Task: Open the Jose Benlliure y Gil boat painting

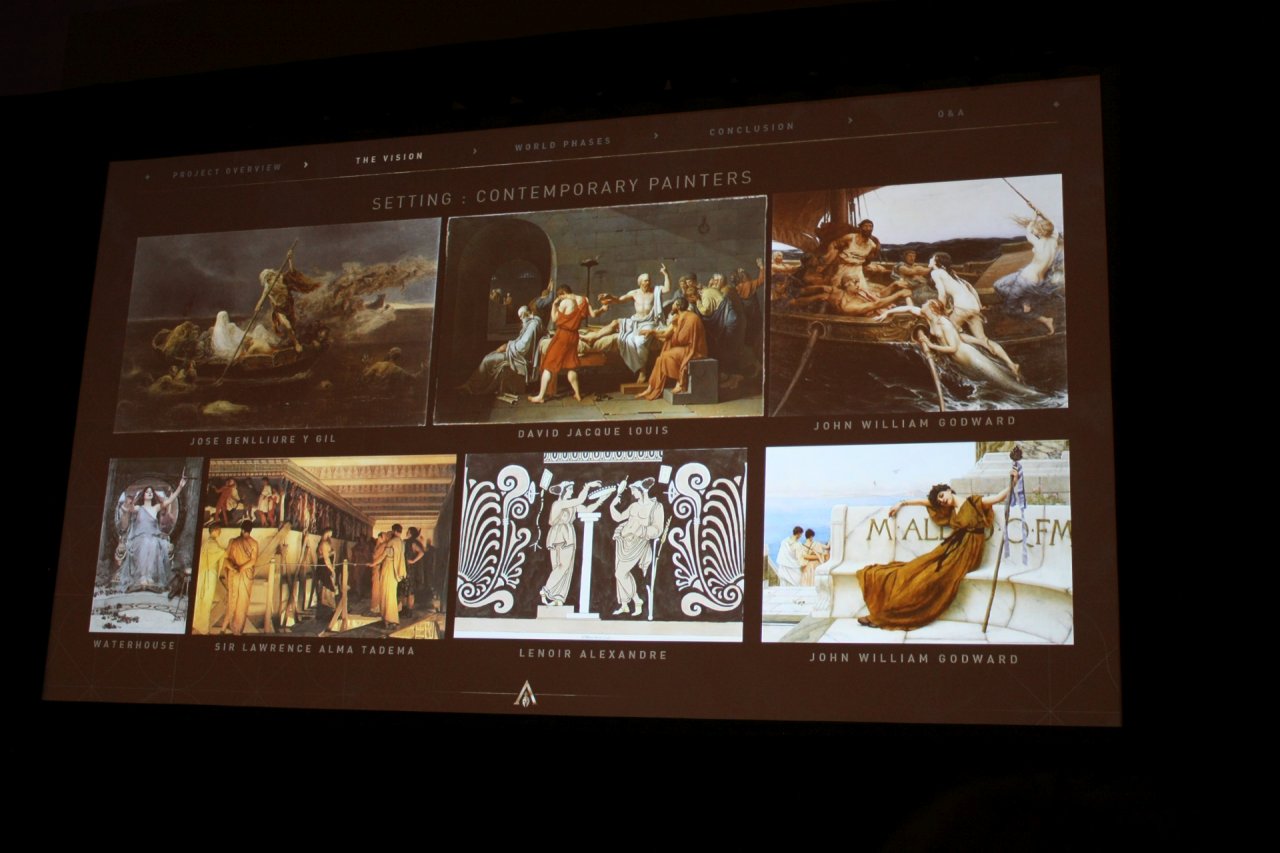Action: 277,324
